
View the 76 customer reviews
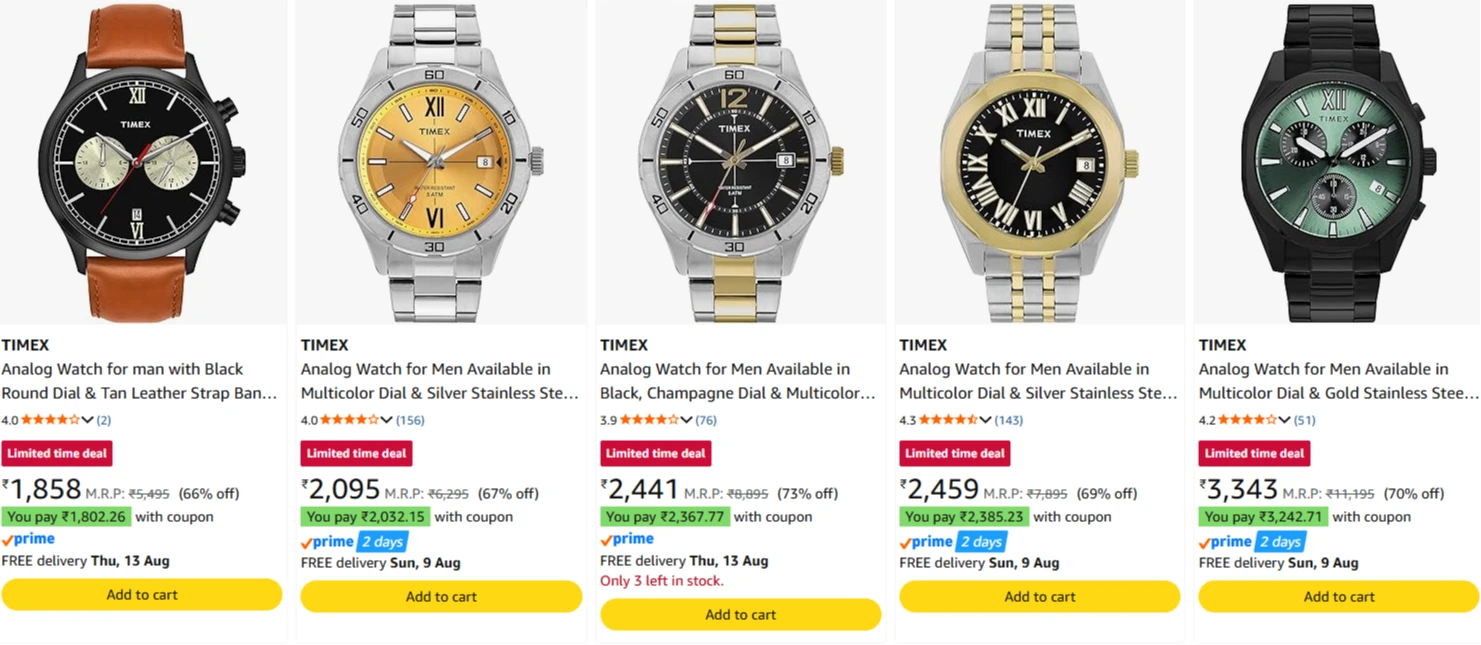click(706, 420)
